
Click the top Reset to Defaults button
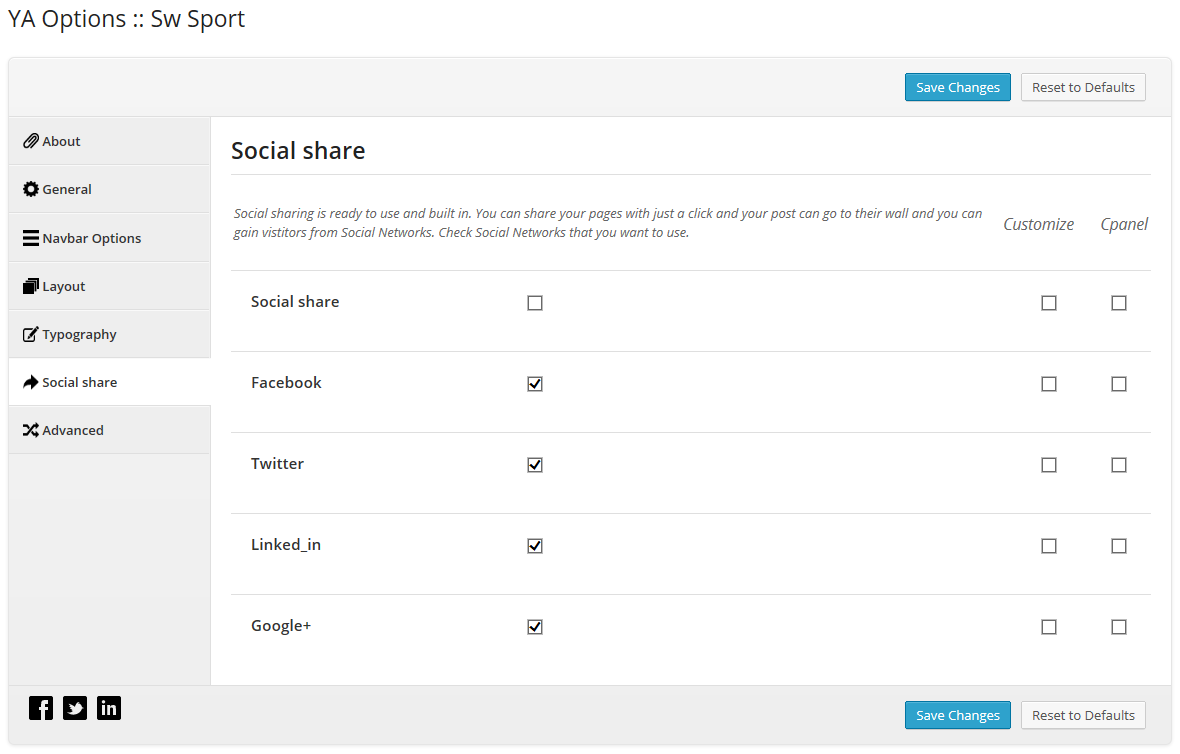point(1084,87)
